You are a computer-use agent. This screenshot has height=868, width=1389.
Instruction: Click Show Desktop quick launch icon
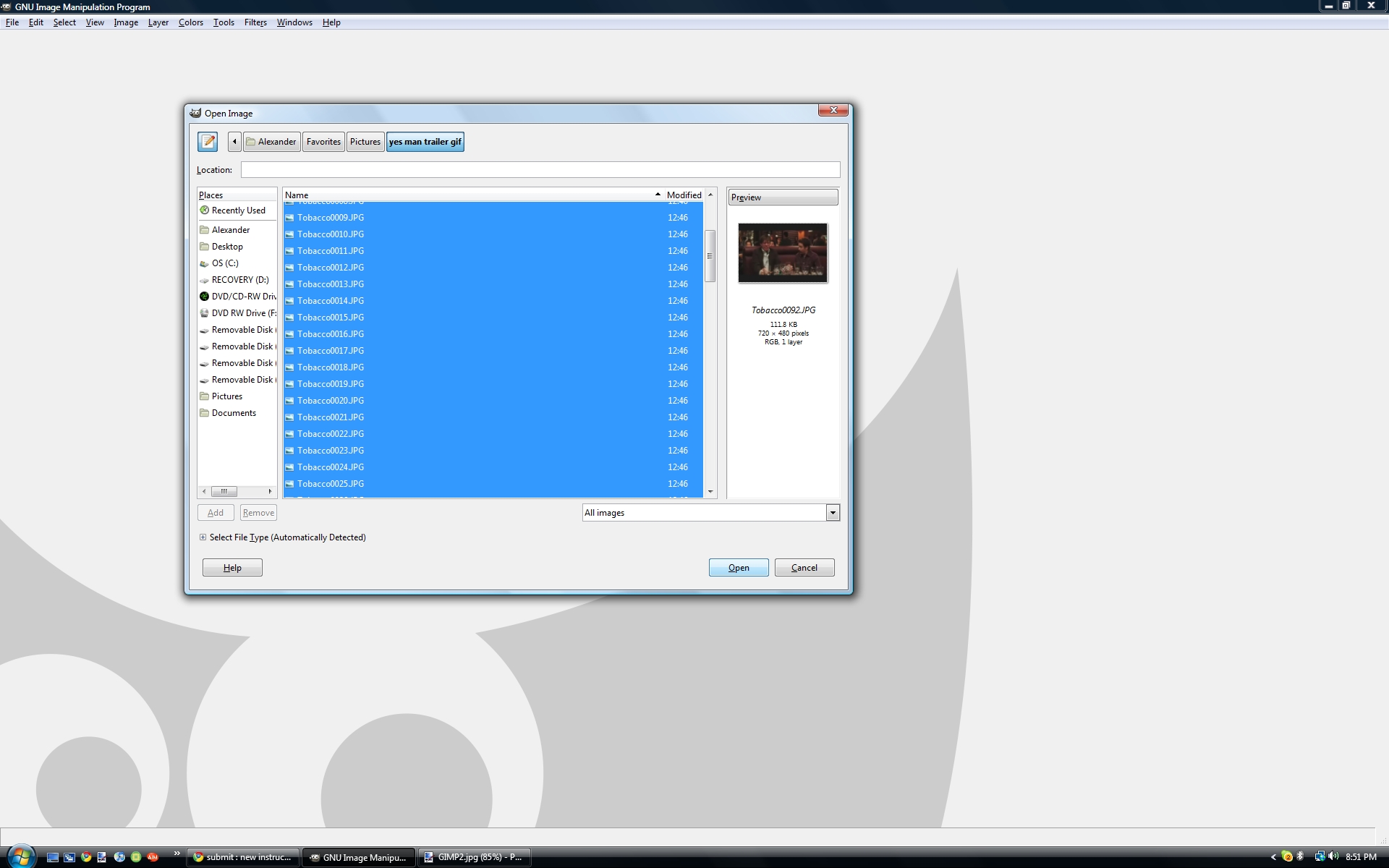point(53,857)
